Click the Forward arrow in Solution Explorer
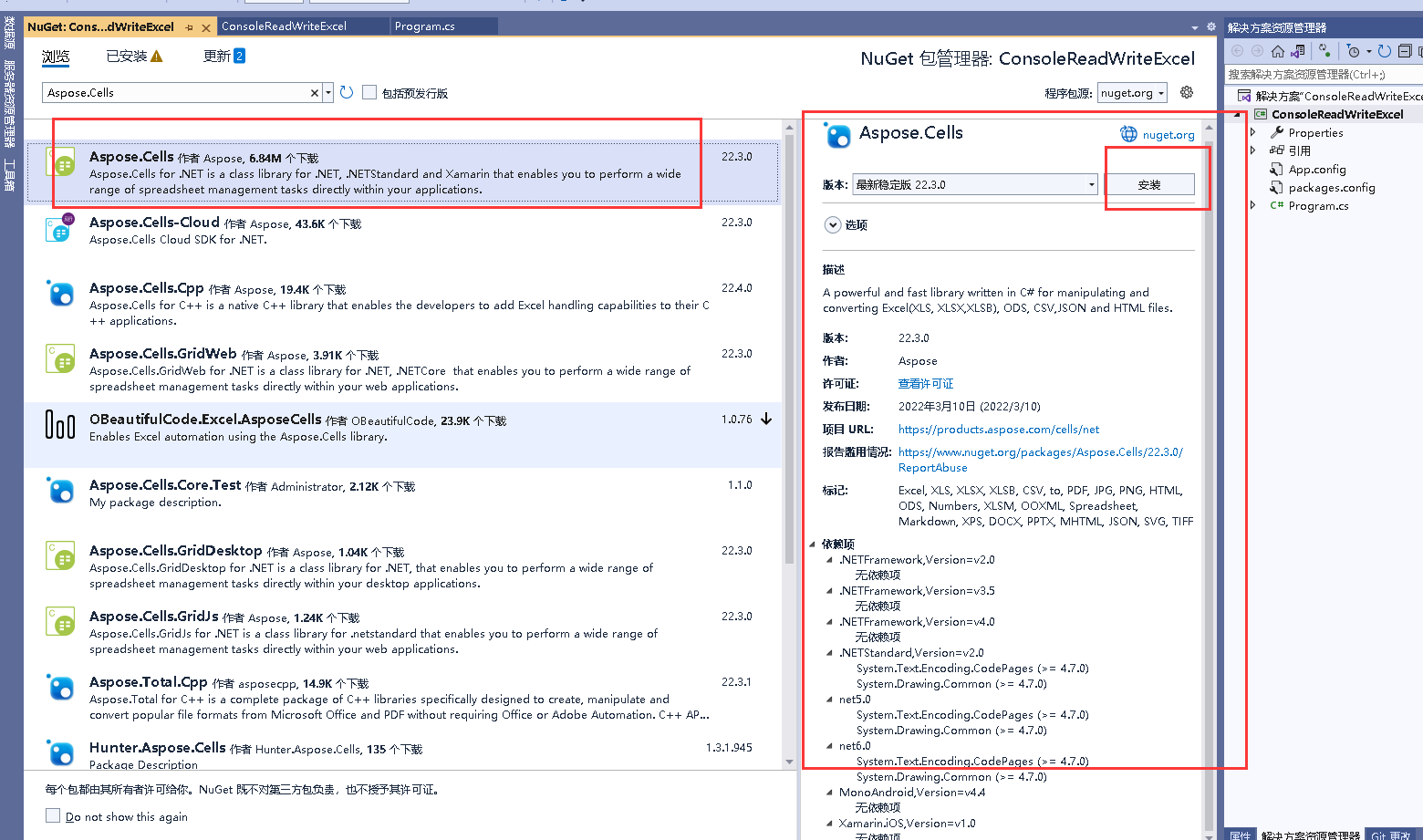 coord(1257,51)
